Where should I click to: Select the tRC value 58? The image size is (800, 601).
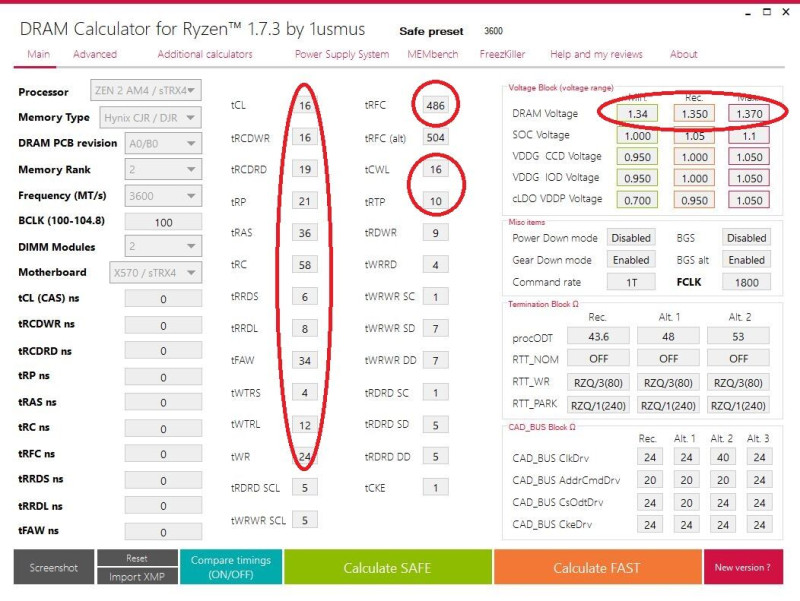click(305, 265)
